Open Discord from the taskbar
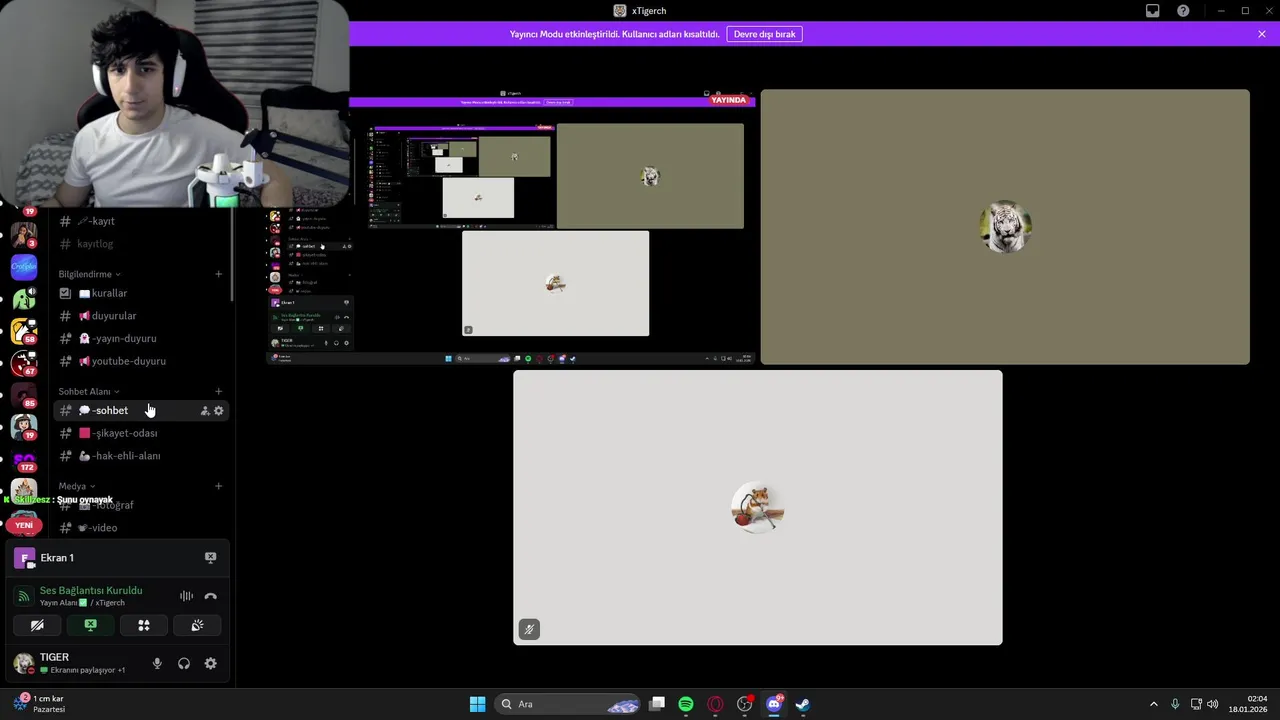Image resolution: width=1280 pixels, height=720 pixels. coord(774,704)
